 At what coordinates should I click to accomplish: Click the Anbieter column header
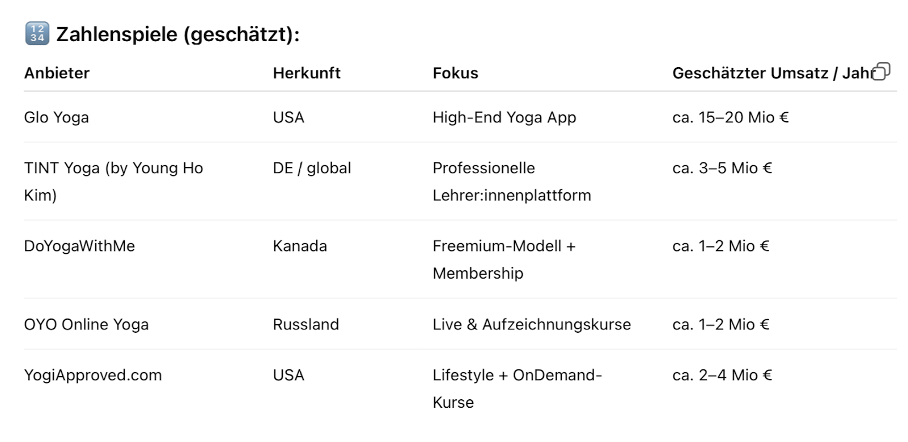[x=56, y=73]
